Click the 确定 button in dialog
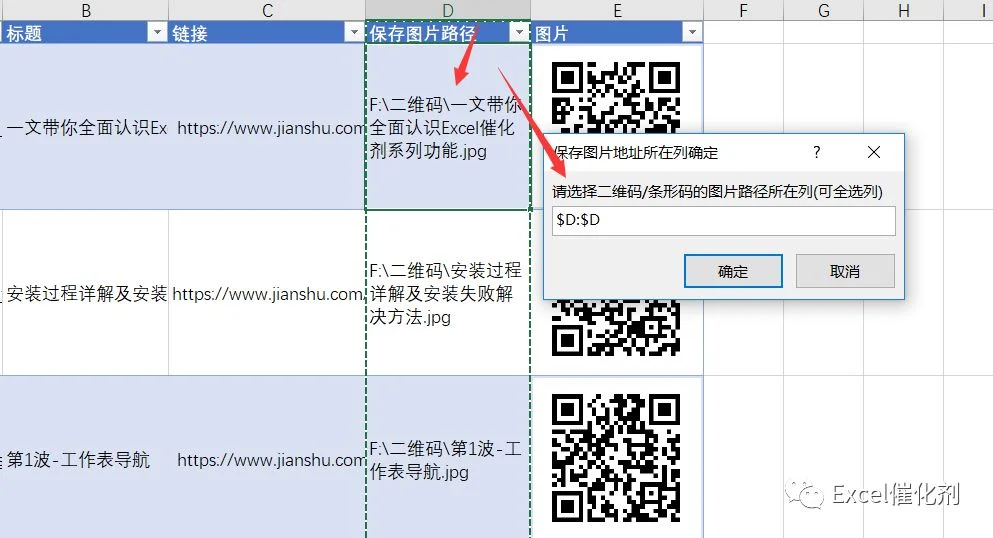993x538 pixels. point(733,271)
